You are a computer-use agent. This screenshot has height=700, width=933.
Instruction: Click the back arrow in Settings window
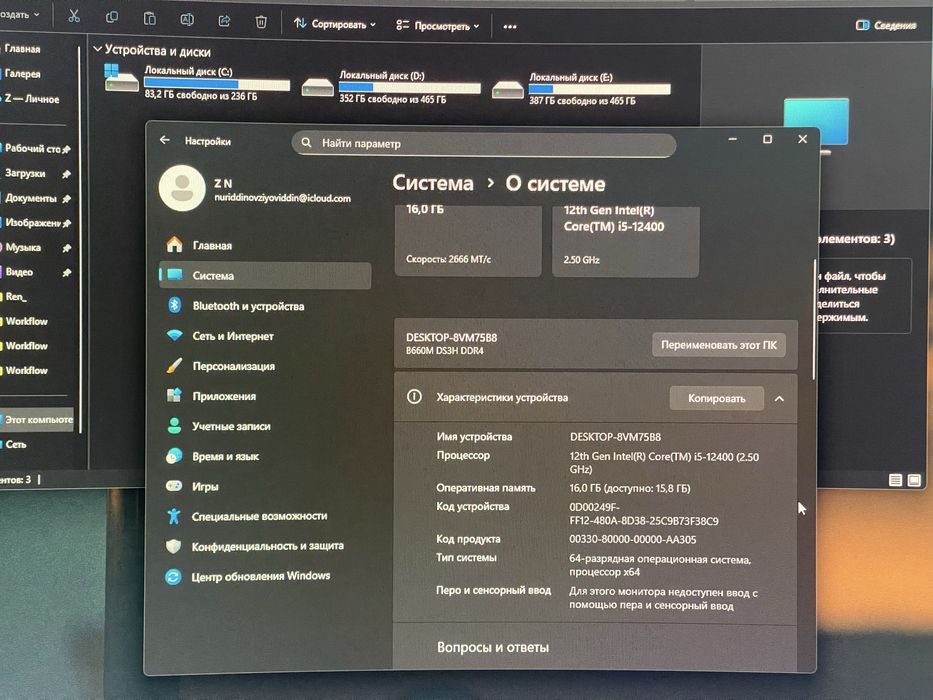coord(165,140)
